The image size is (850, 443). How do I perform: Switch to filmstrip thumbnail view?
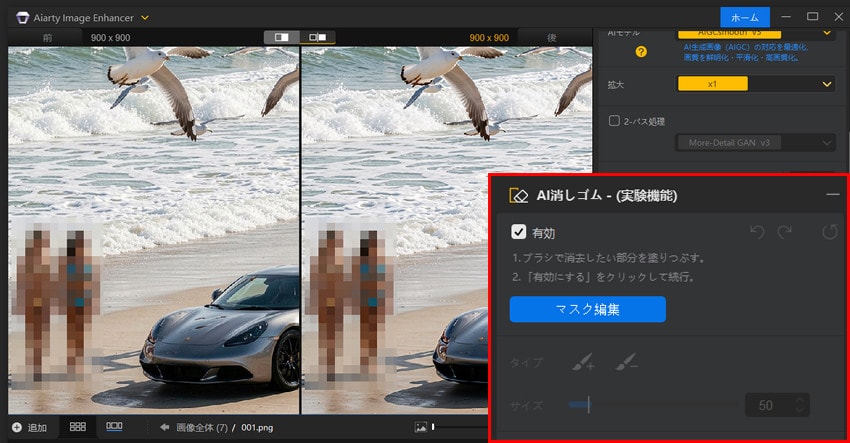tap(114, 427)
